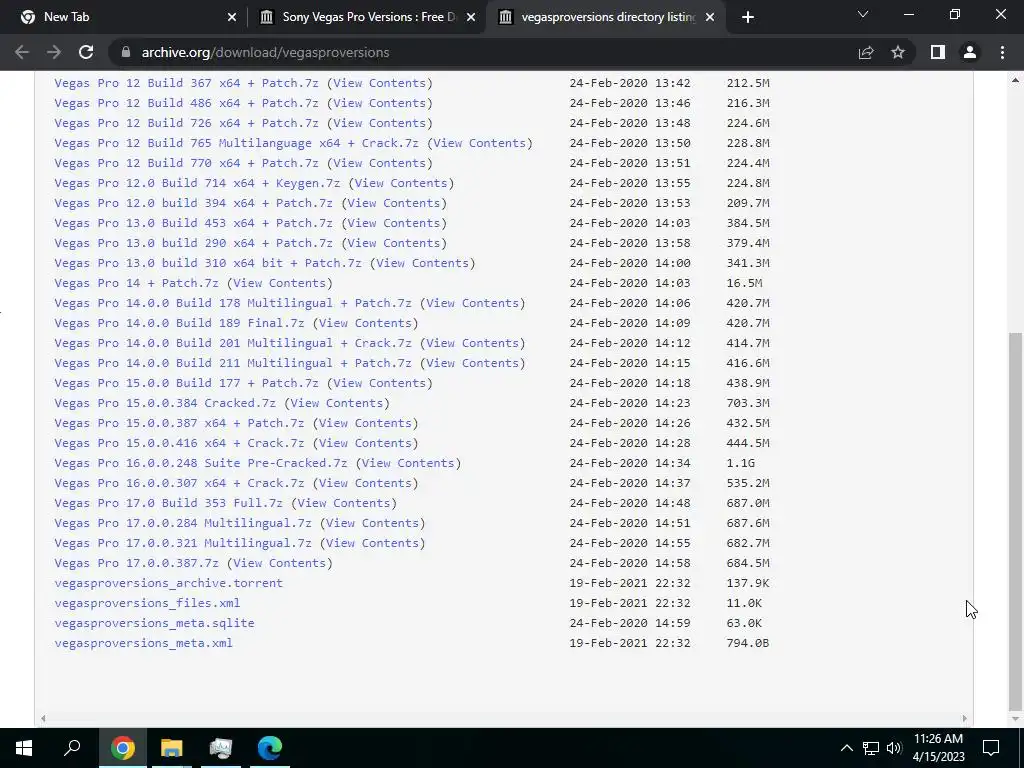Download Vegas Pro 15.0.0 Build 177 + Patch.7z
This screenshot has height=768, width=1024.
186,383
